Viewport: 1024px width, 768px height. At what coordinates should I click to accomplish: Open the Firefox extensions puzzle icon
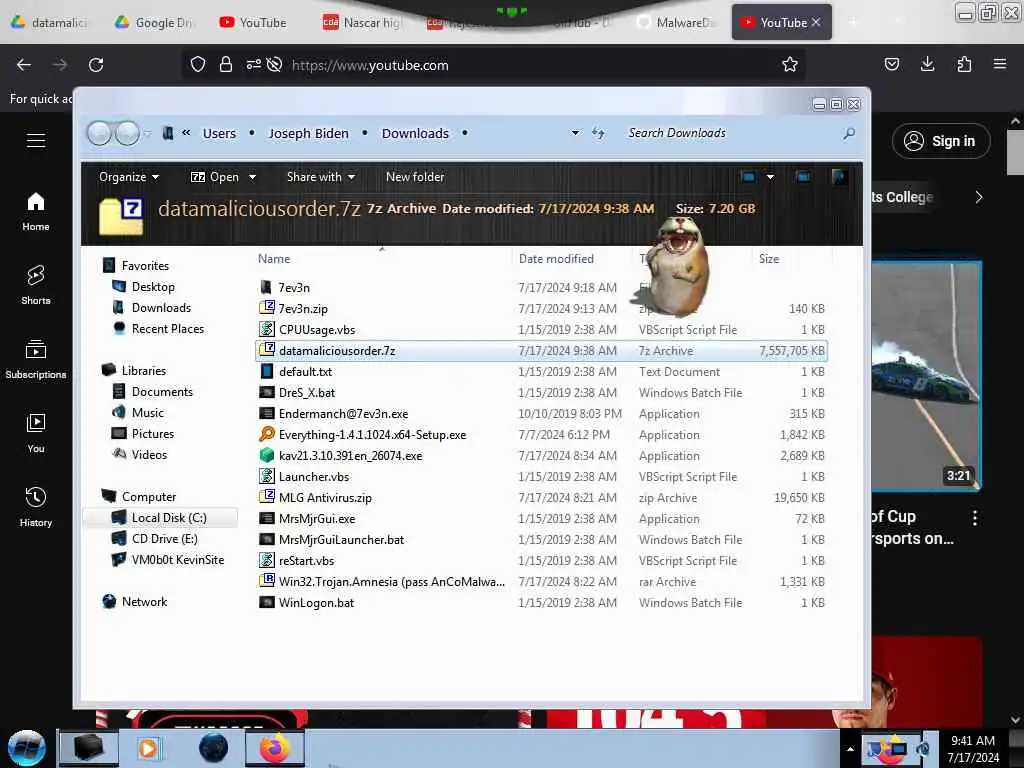(x=964, y=64)
